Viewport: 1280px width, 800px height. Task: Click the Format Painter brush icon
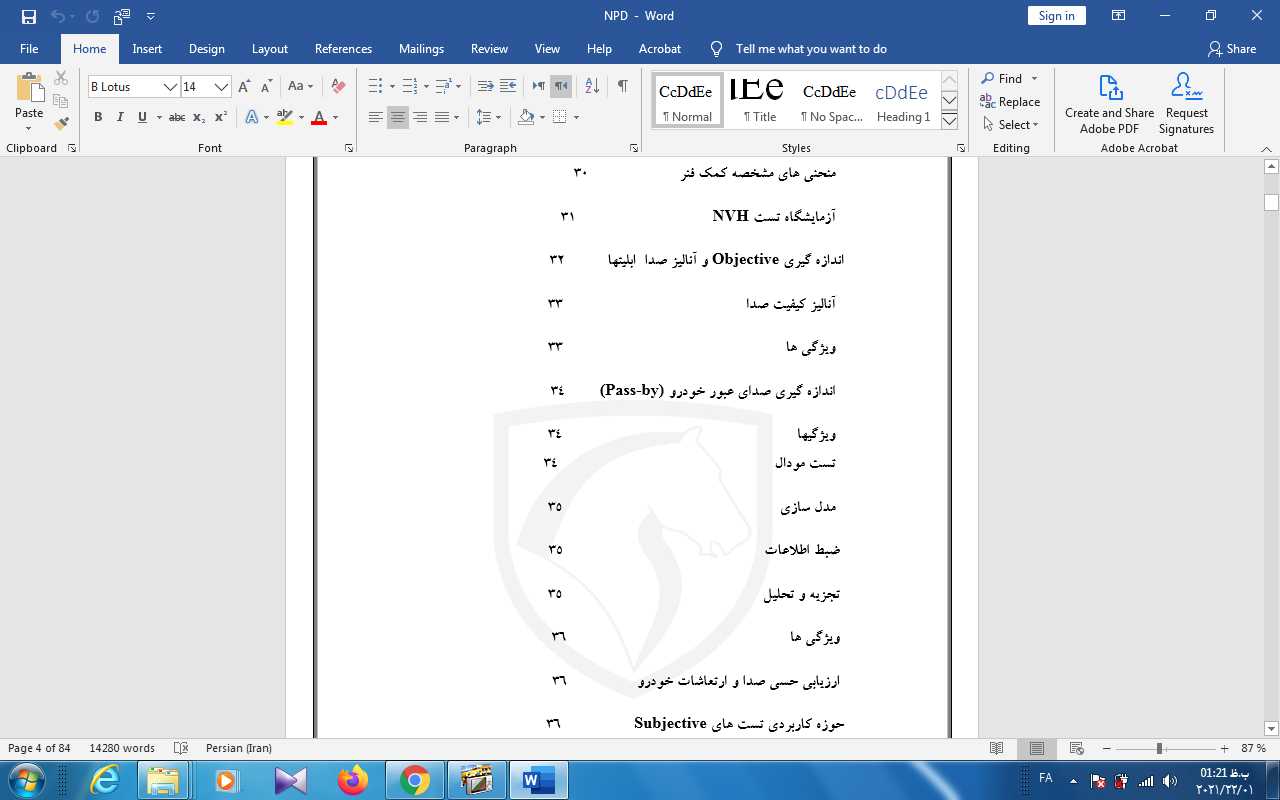click(x=61, y=124)
